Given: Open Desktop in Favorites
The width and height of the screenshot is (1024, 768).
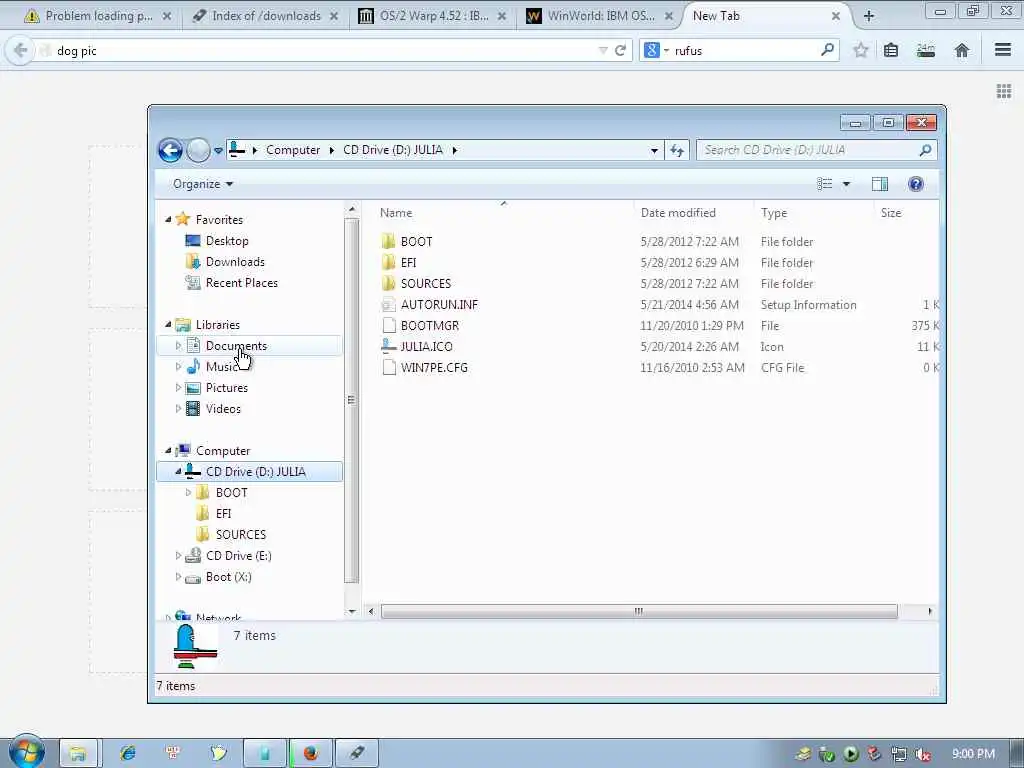Looking at the screenshot, I should pos(227,241).
